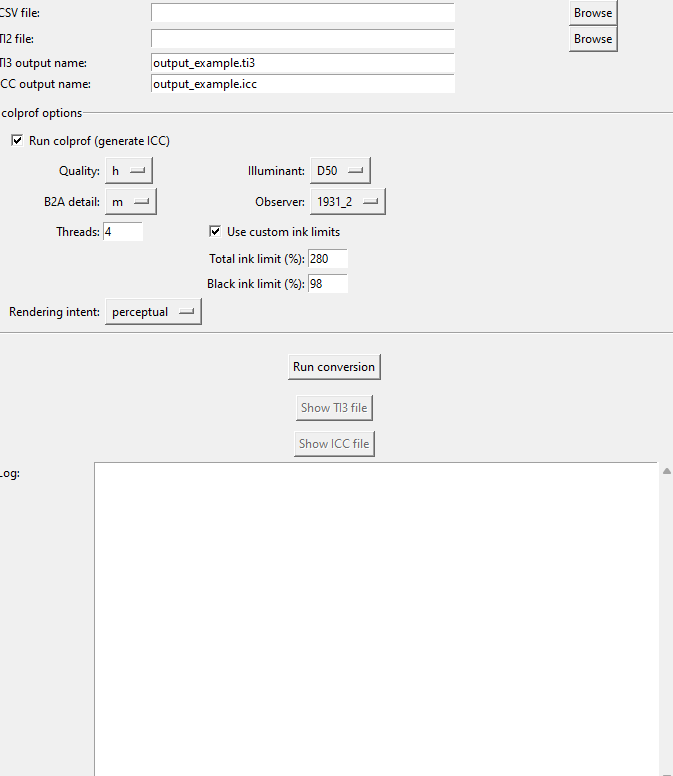Click inside the Log text area

(x=376, y=618)
